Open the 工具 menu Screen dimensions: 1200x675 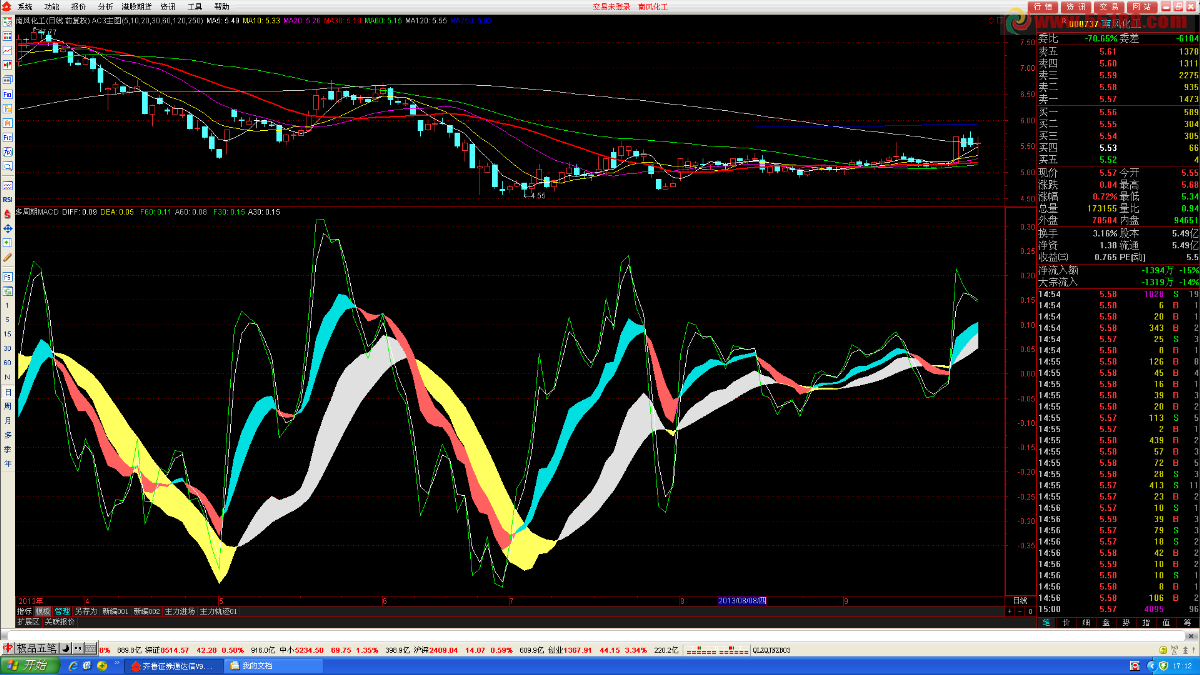pos(194,6)
